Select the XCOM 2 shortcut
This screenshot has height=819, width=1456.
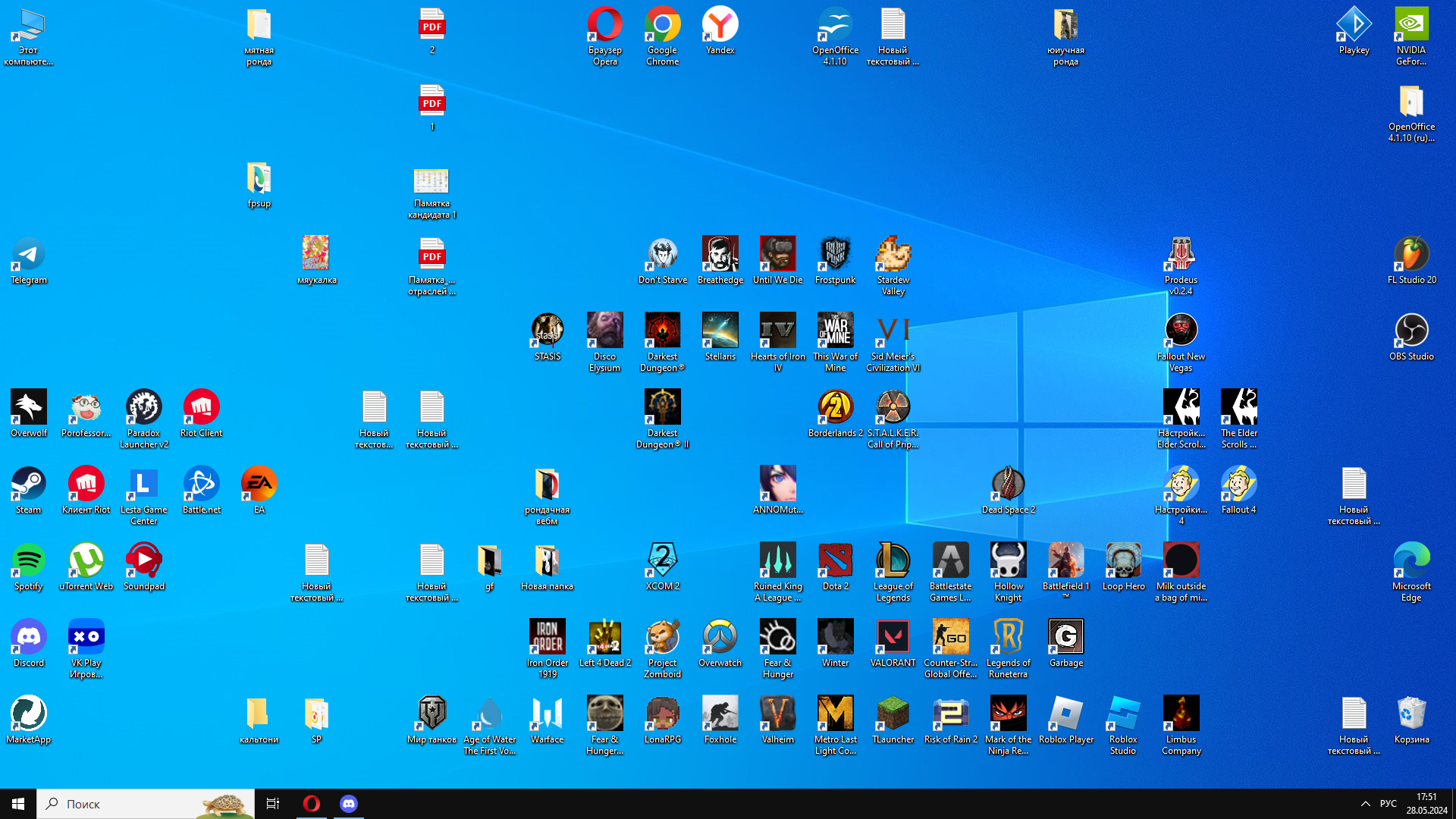click(662, 566)
